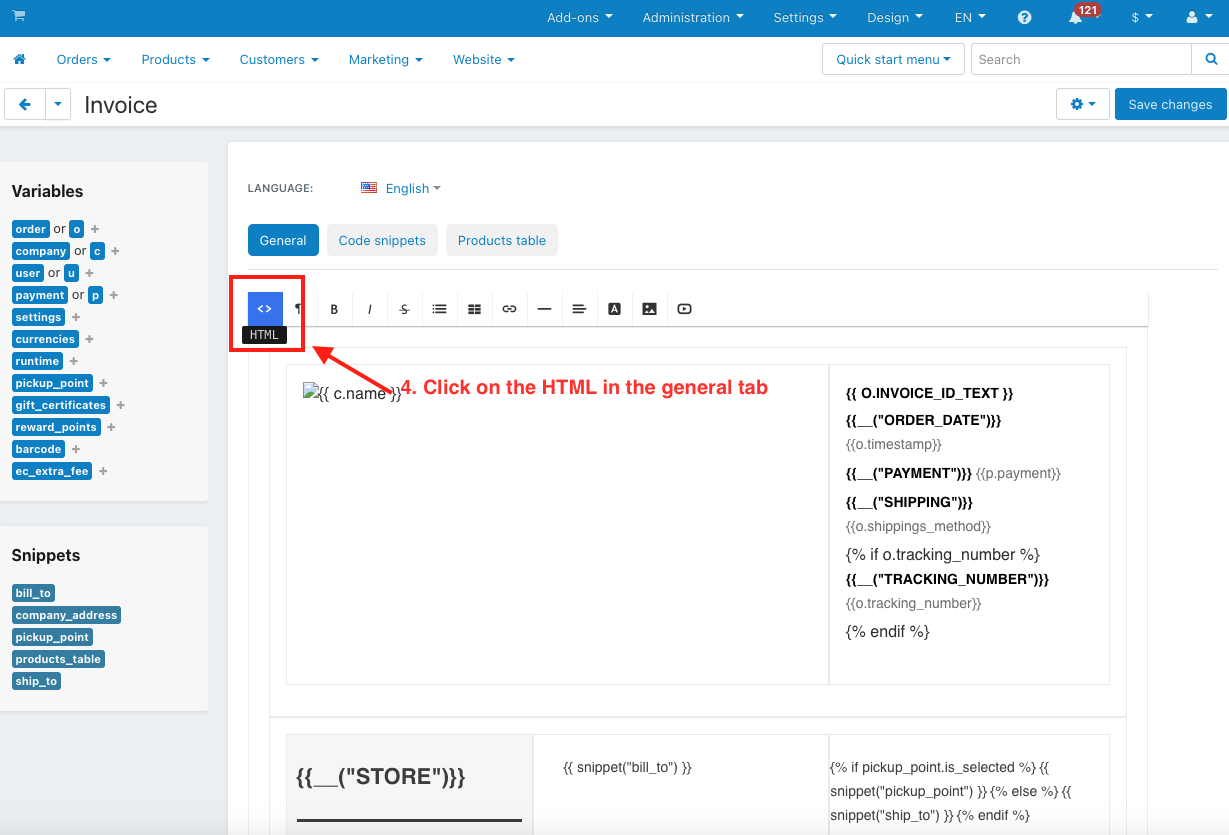Apply strikethrough formatting
This screenshot has width=1229, height=835.
click(404, 309)
